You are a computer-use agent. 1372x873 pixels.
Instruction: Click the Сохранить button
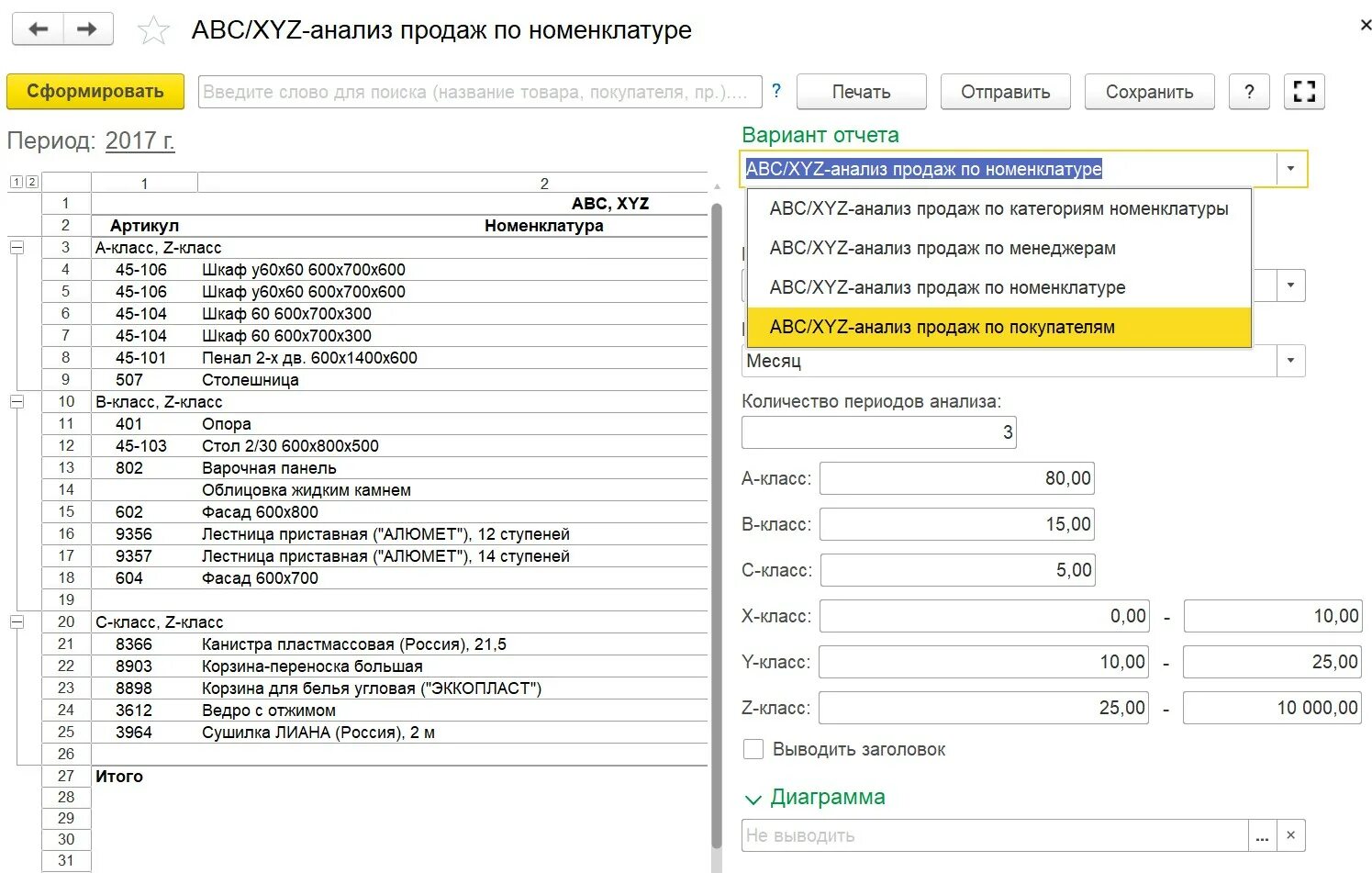tap(1149, 92)
